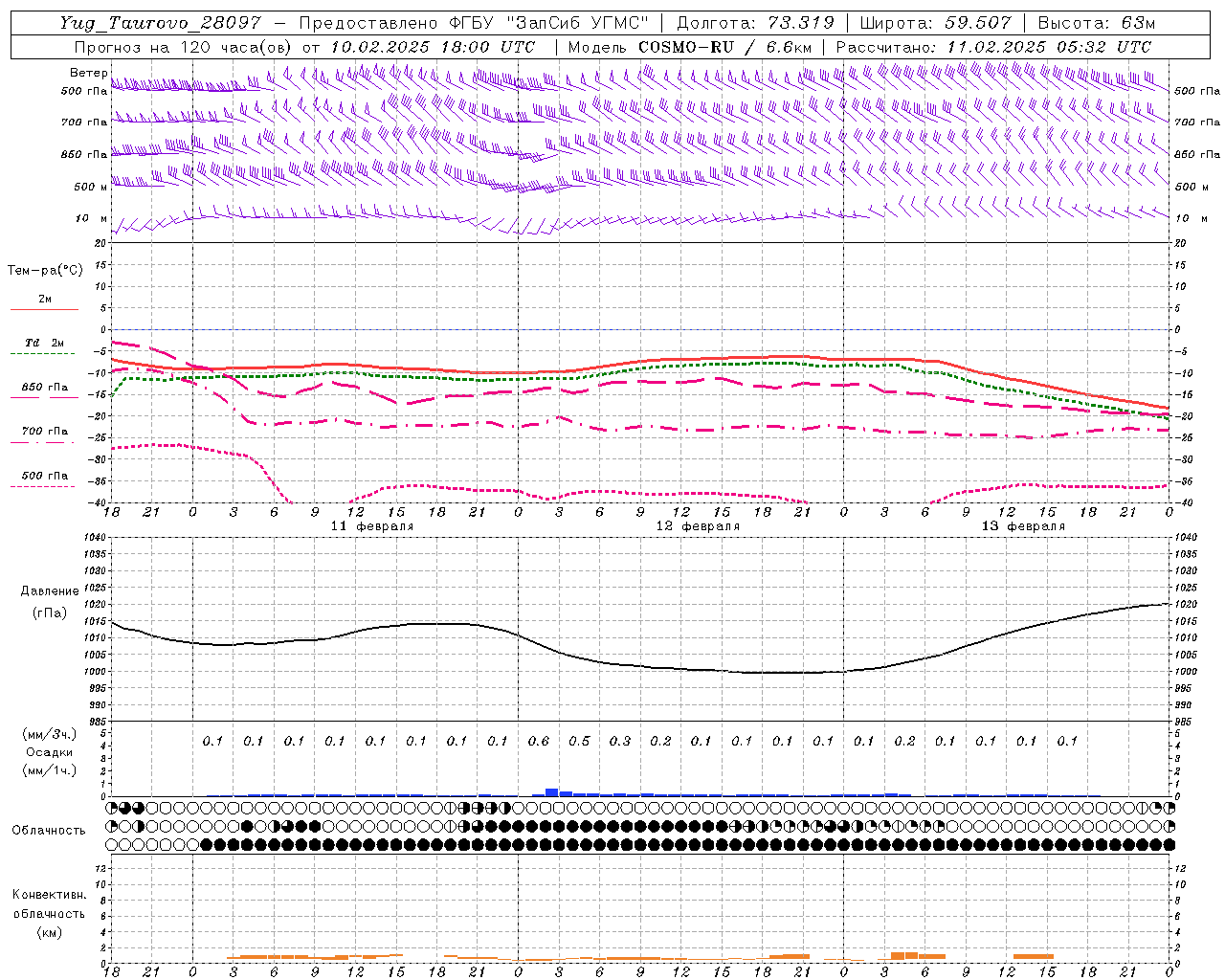Click the 12 февраля date label
Screen dimensions: 1225x980
(698, 526)
